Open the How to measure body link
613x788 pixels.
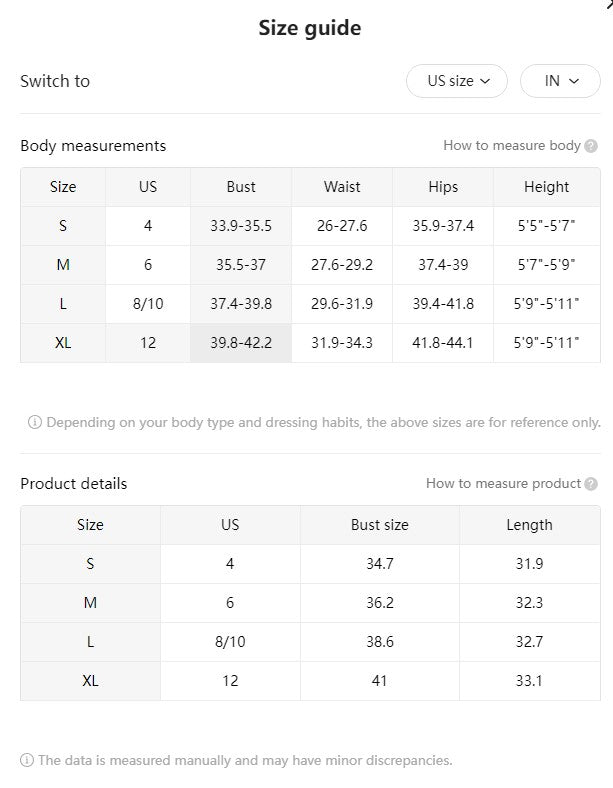click(x=512, y=146)
